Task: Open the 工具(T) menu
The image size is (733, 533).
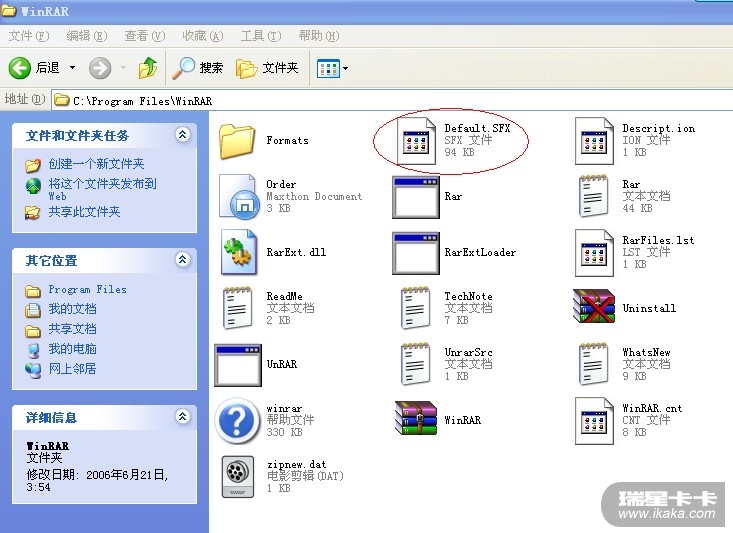Action: [x=260, y=36]
